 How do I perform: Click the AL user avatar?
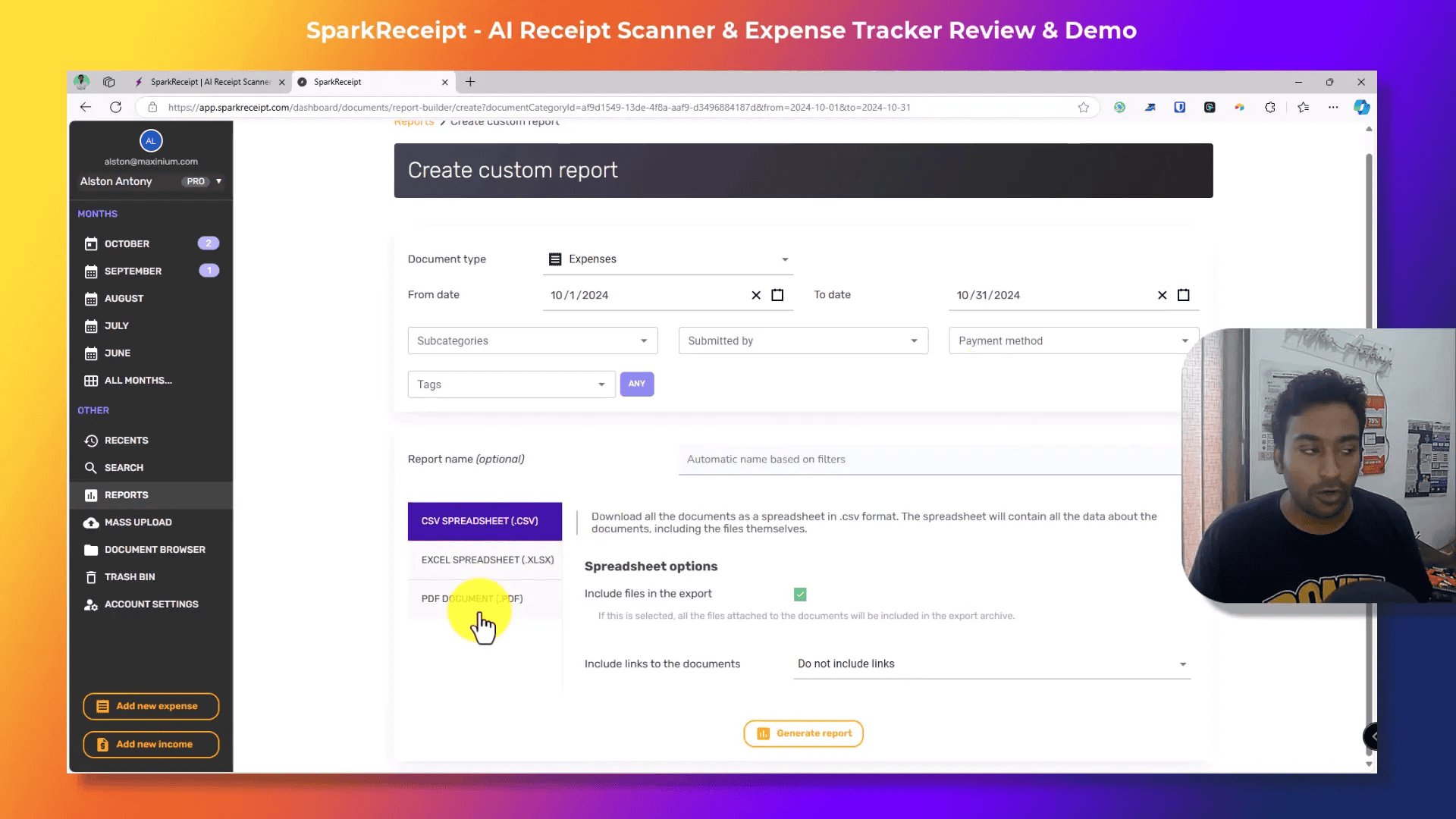coord(151,140)
